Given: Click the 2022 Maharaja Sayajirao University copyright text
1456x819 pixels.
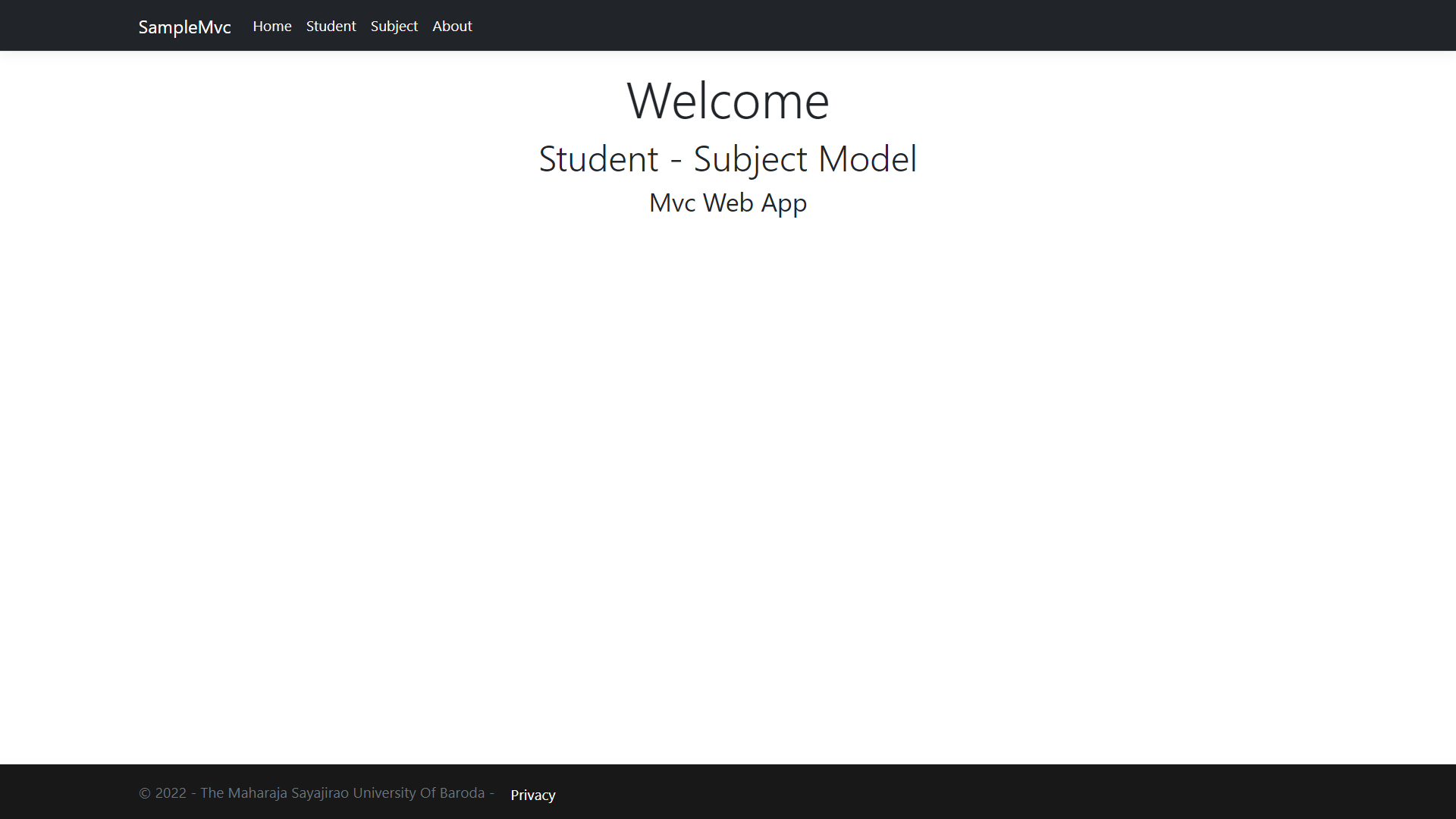Looking at the screenshot, I should 317,793.
